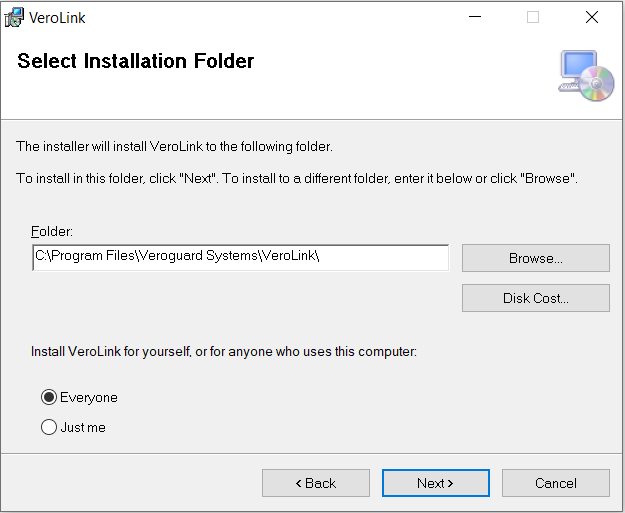The width and height of the screenshot is (625, 513).
Task: Click the 'Install VeroLink for yourself' prompt text
Action: 223,352
